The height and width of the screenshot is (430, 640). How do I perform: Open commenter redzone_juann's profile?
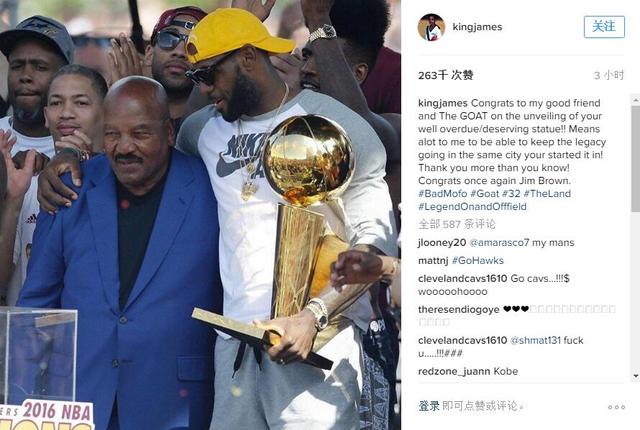point(454,371)
